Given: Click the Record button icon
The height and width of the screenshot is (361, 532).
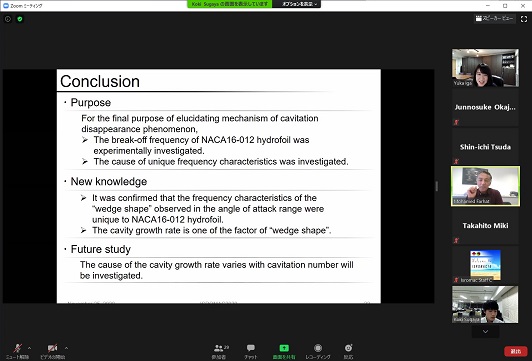Looking at the screenshot, I should (318, 348).
